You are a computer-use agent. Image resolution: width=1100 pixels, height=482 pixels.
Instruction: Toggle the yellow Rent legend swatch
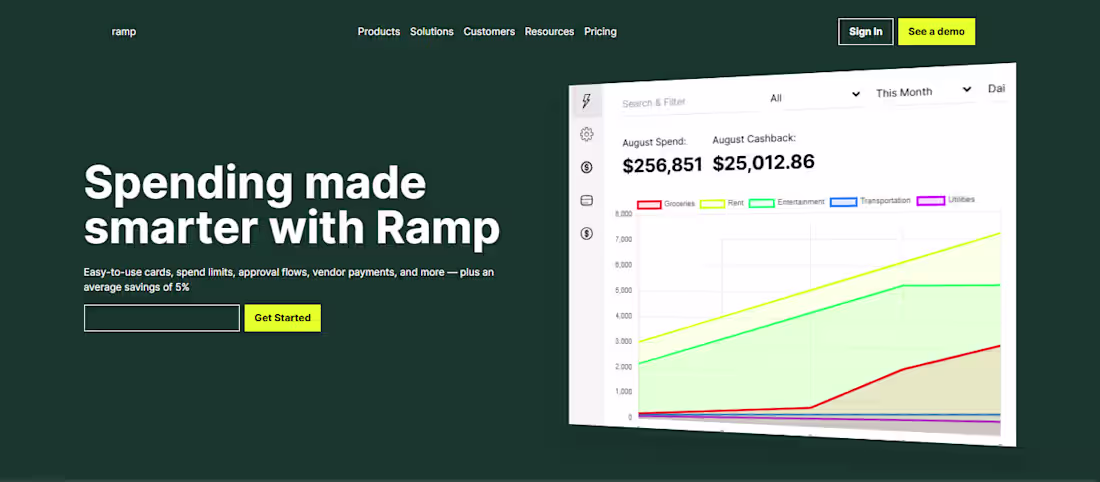click(712, 203)
